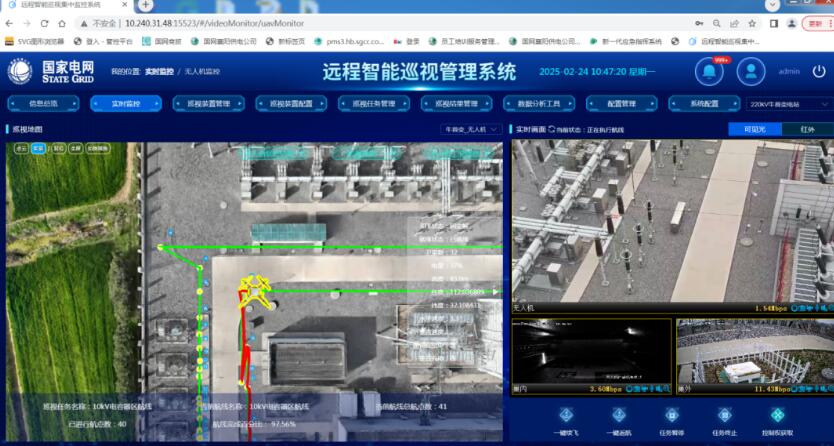Open the 220kV substation selector dropdown

pos(787,103)
